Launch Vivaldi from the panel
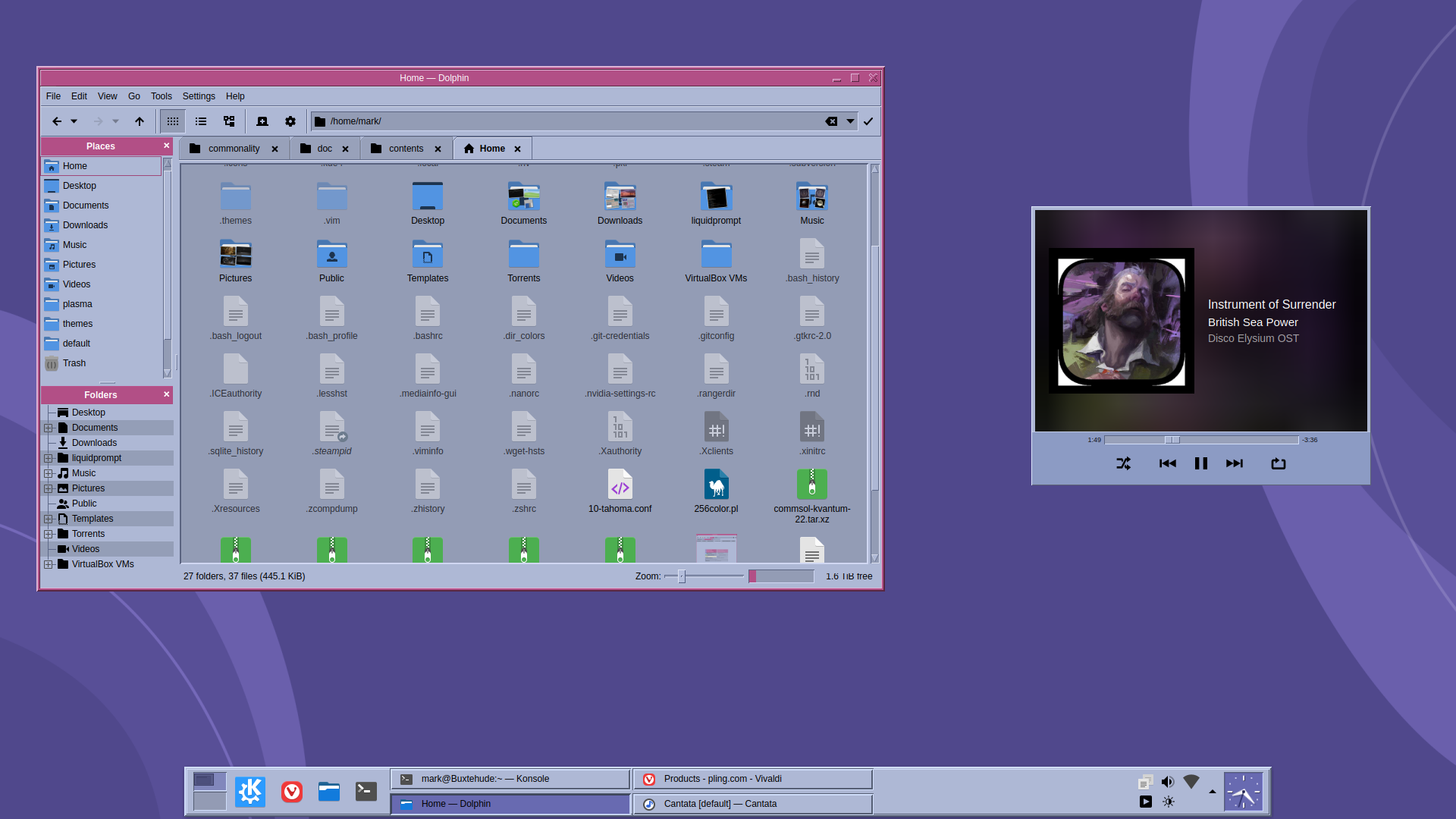 (x=292, y=792)
